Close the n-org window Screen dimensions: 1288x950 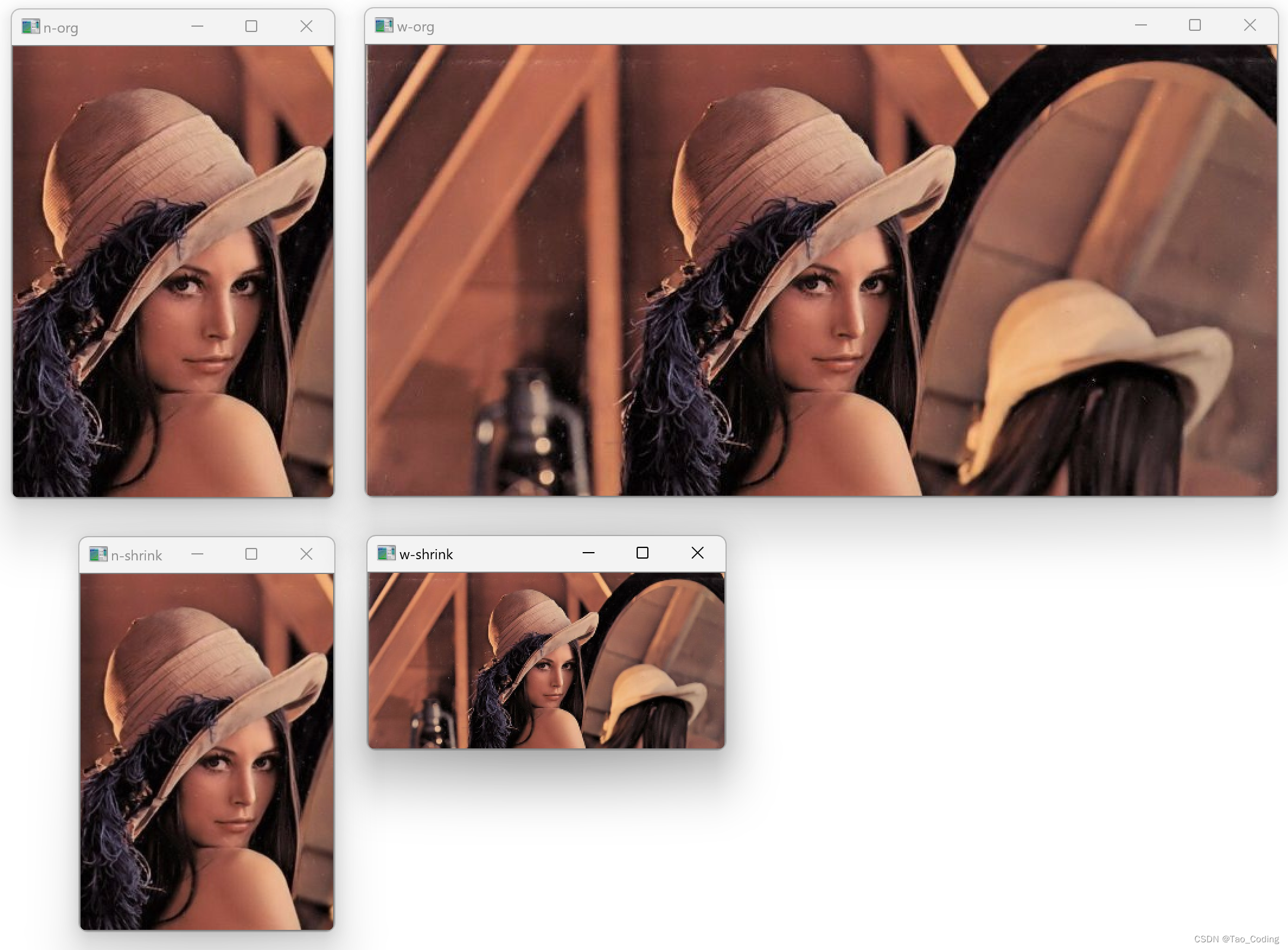click(306, 27)
